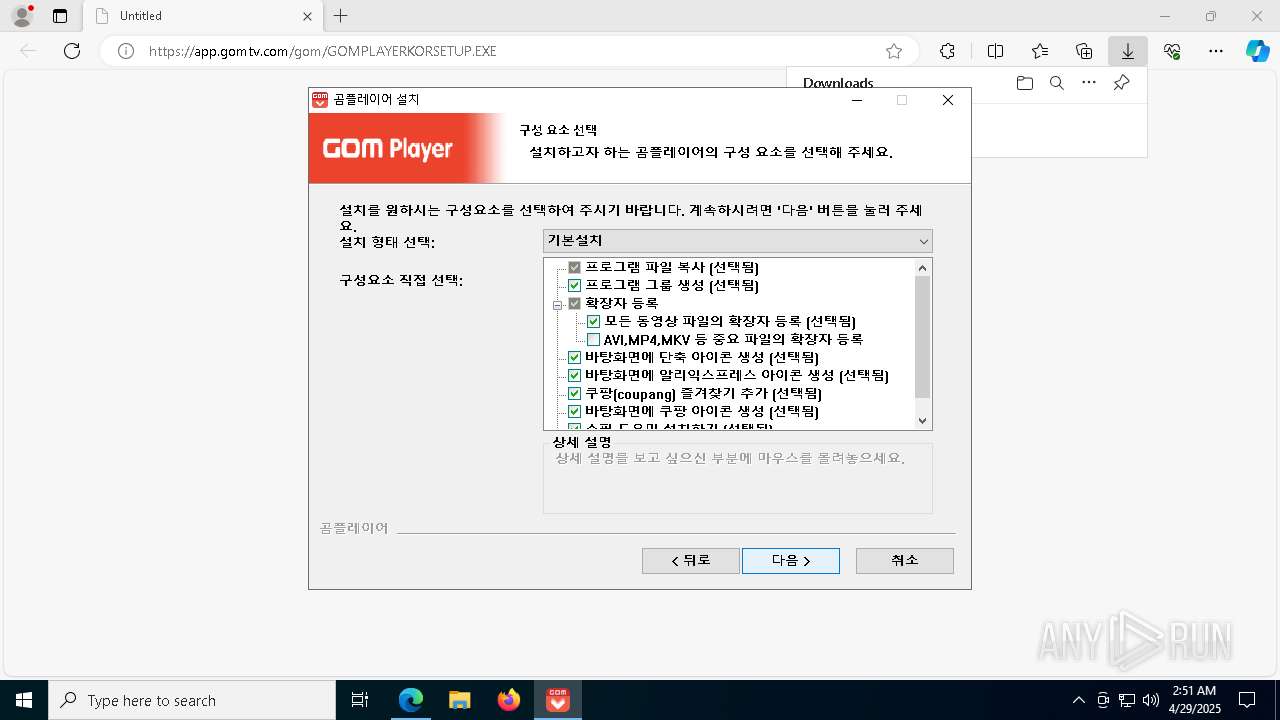Viewport: 1280px width, 720px height.
Task: Select the Untitled browser tab
Action: coord(203,16)
